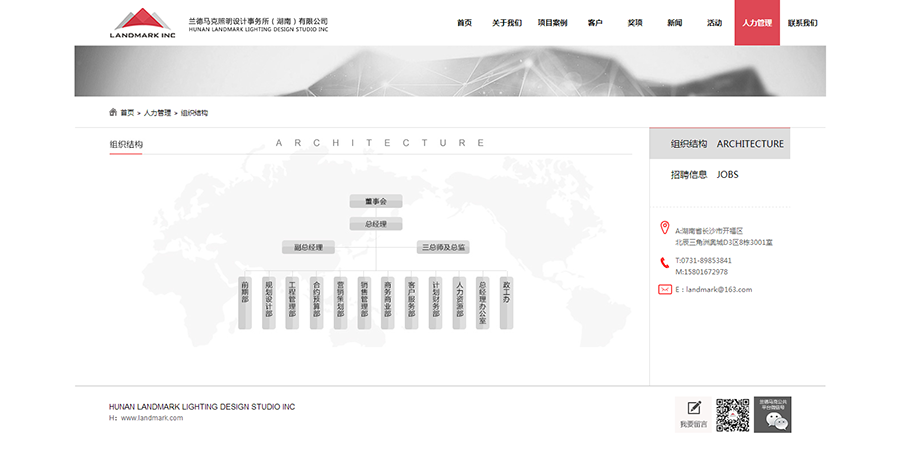Viewport: 900px width, 451px height.
Task: Select the 副总经理 node in chart
Action: 307,246
